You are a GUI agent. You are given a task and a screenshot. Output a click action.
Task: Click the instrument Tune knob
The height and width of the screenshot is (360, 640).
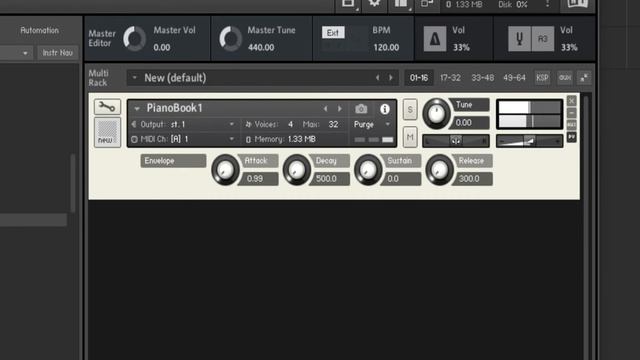point(436,114)
